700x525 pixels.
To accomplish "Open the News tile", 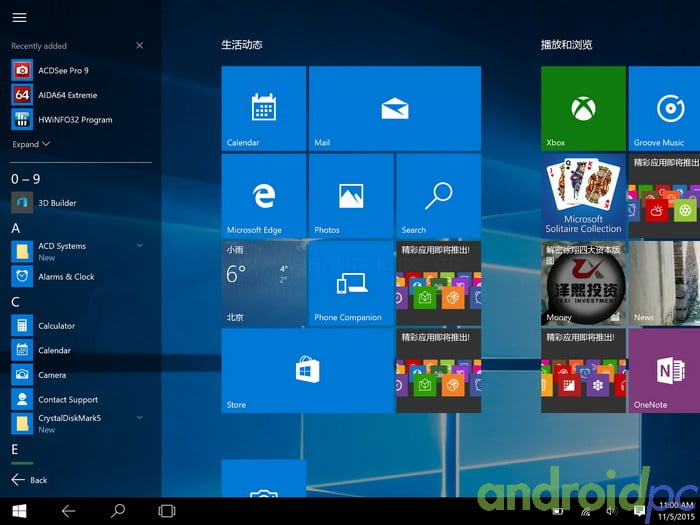I will (x=664, y=283).
